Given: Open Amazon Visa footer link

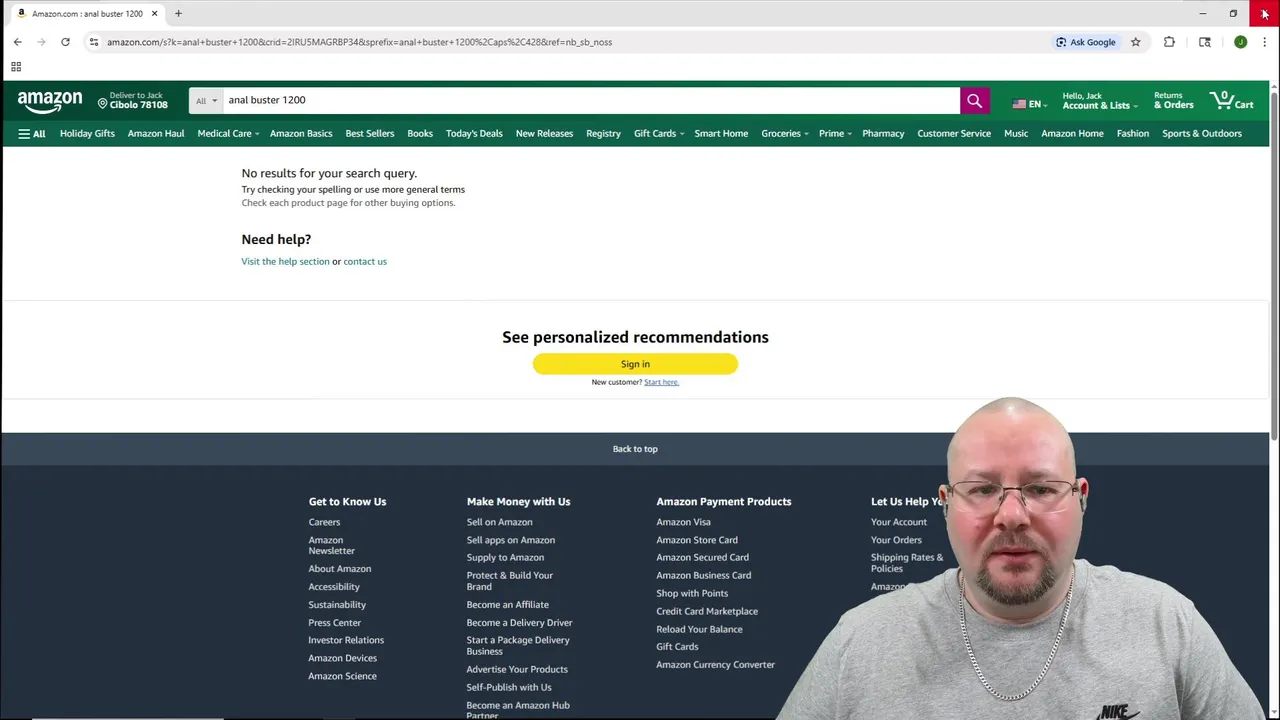Looking at the screenshot, I should [683, 522].
